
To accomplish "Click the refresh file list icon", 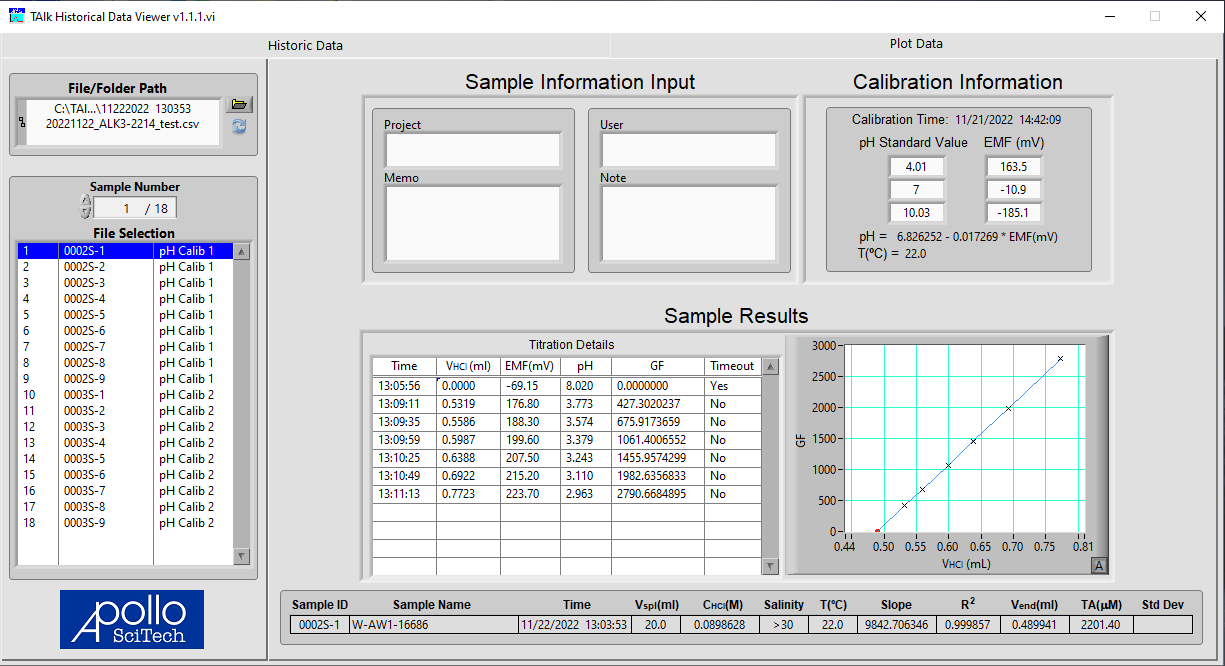I will click(x=239, y=126).
